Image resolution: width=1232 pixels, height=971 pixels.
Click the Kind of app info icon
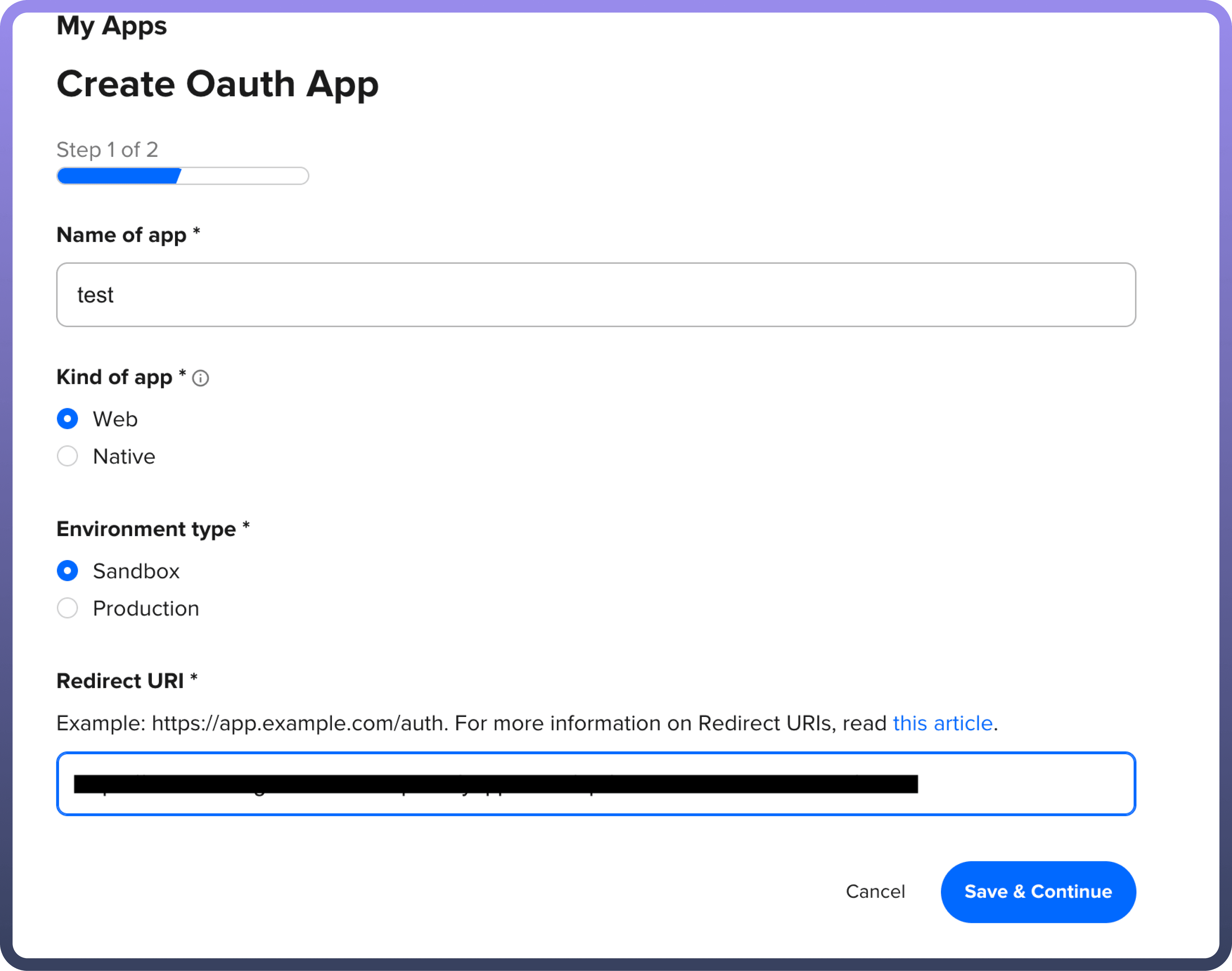tap(201, 378)
